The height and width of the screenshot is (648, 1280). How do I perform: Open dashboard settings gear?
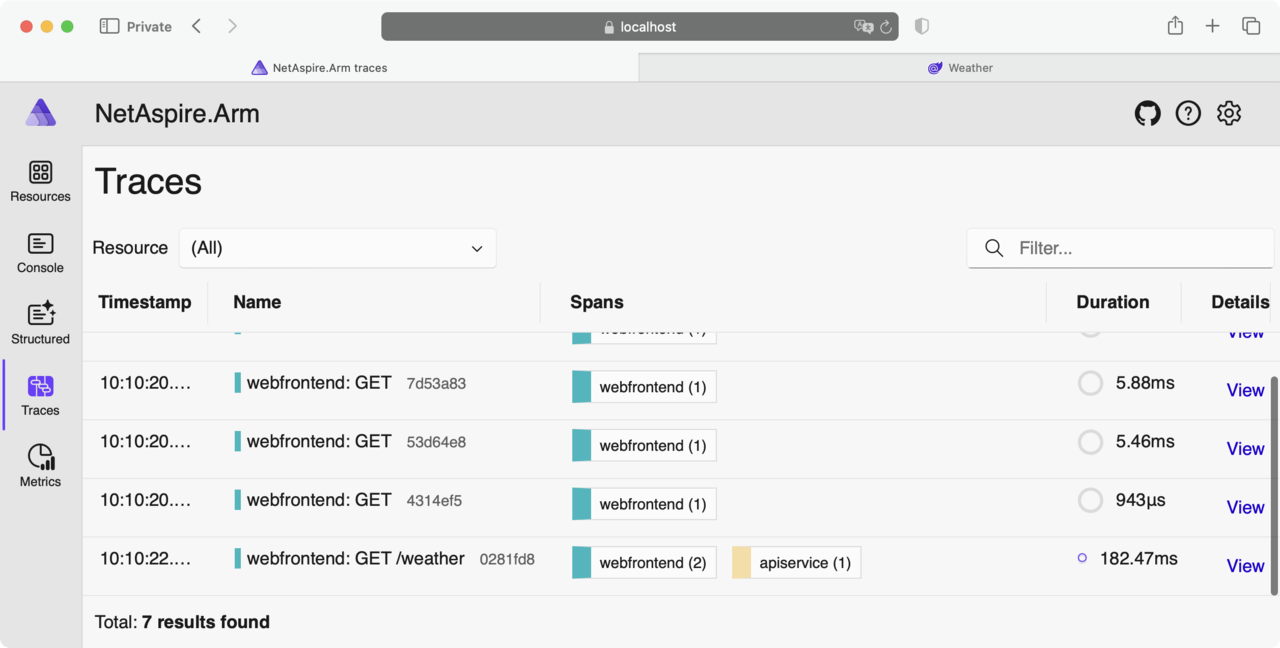click(x=1229, y=114)
